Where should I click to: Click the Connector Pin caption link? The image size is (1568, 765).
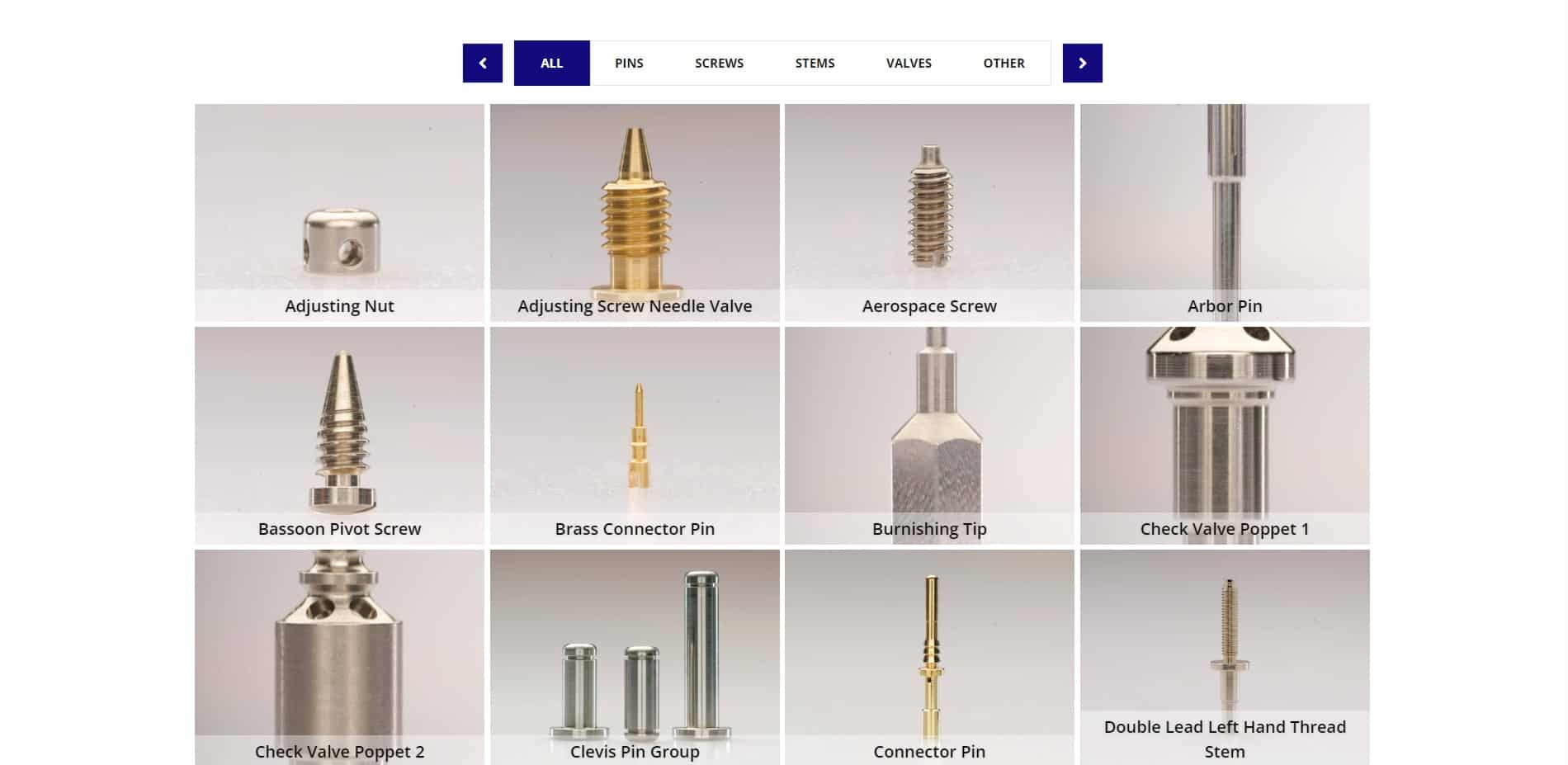tap(929, 752)
